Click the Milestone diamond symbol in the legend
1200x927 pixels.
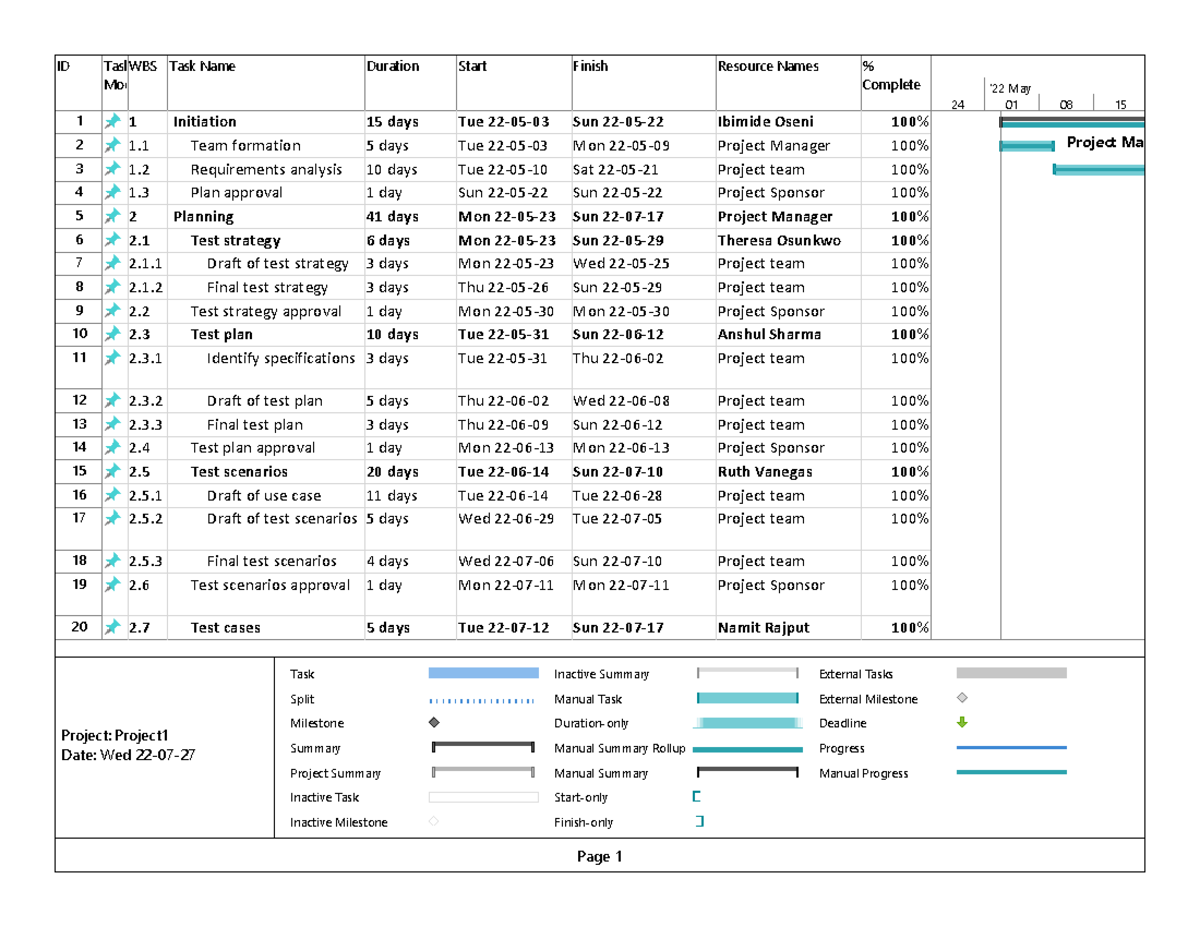pos(433,723)
